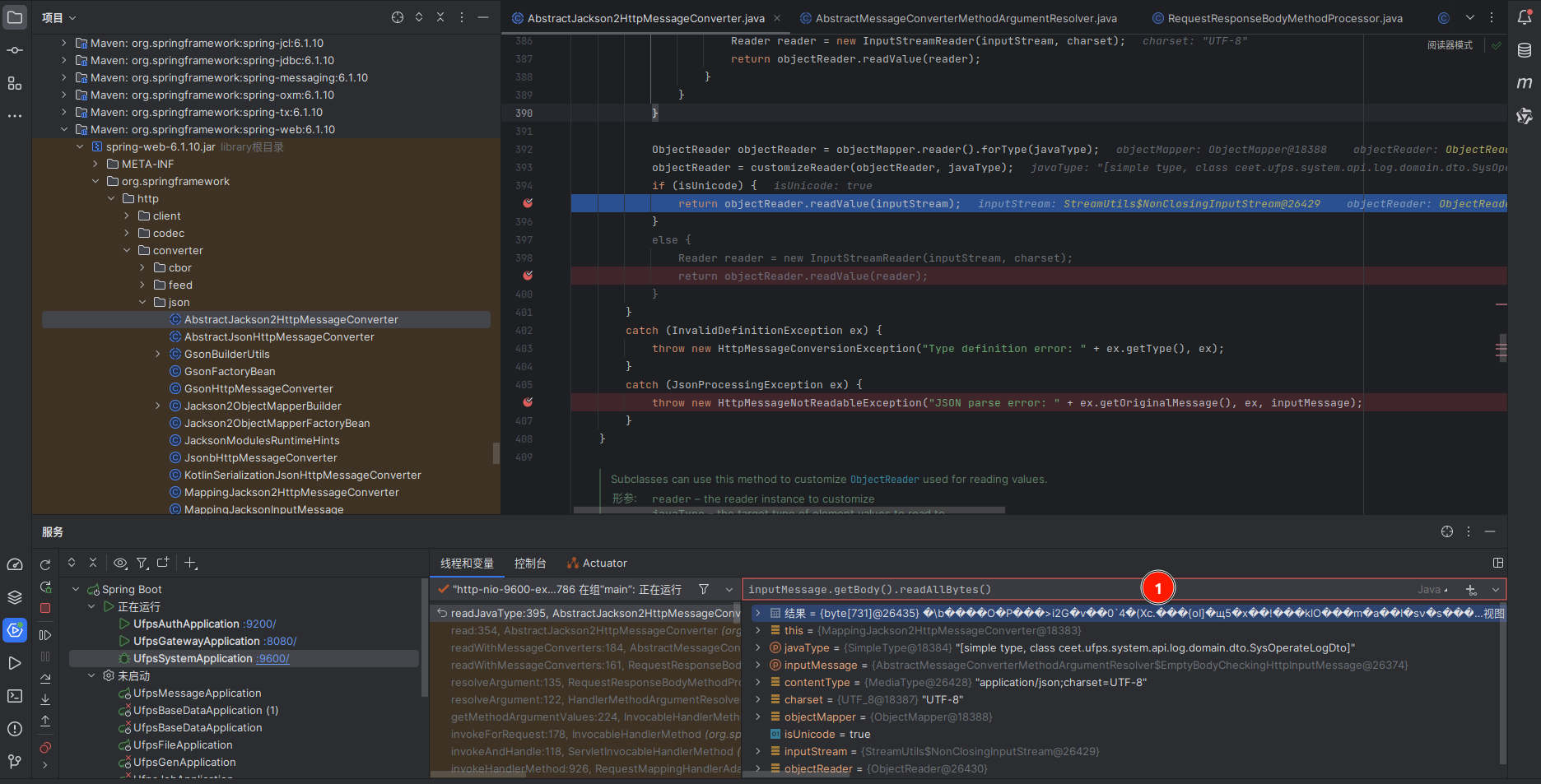Viewport: 1541px width, 784px height.
Task: Switch to the 控制台 console tab
Action: point(530,563)
